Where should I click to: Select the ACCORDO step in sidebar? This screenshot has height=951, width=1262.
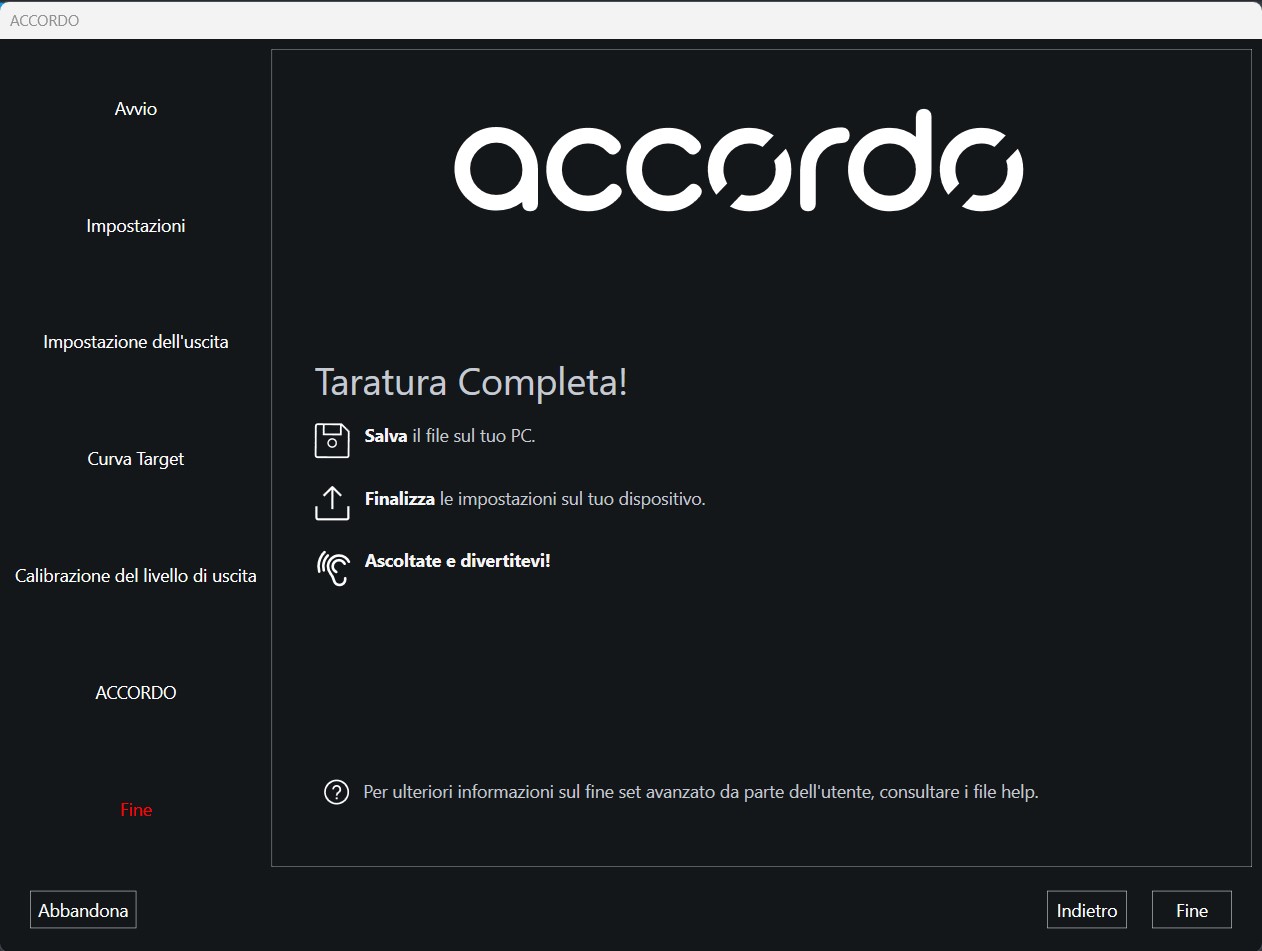coord(136,693)
